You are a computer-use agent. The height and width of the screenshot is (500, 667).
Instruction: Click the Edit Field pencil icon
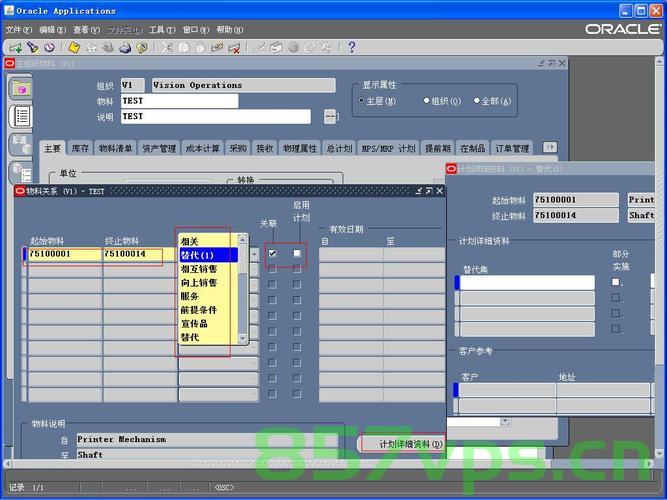(259, 48)
